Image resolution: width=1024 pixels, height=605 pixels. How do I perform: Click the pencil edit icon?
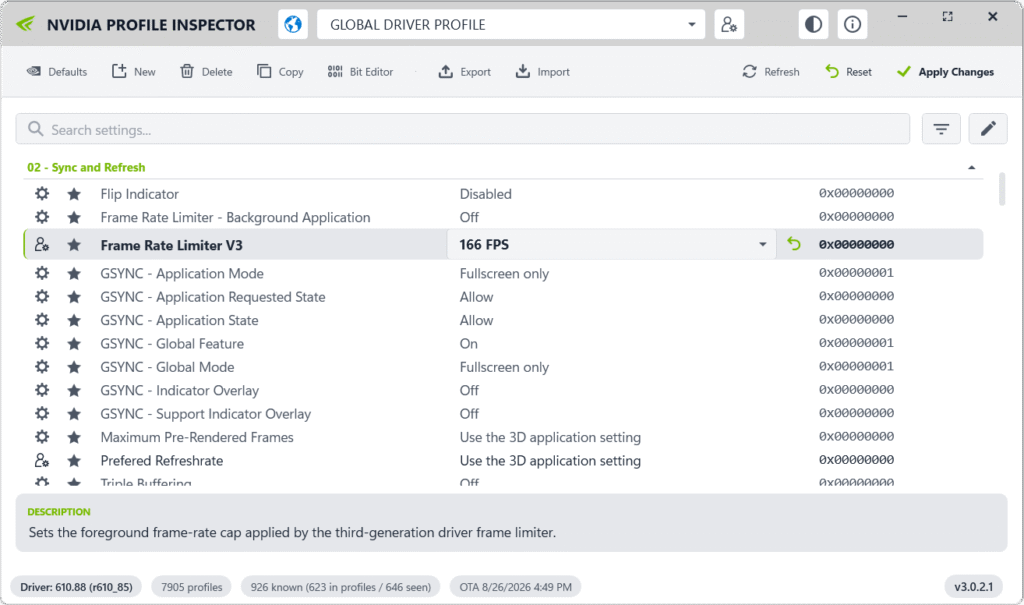(988, 129)
